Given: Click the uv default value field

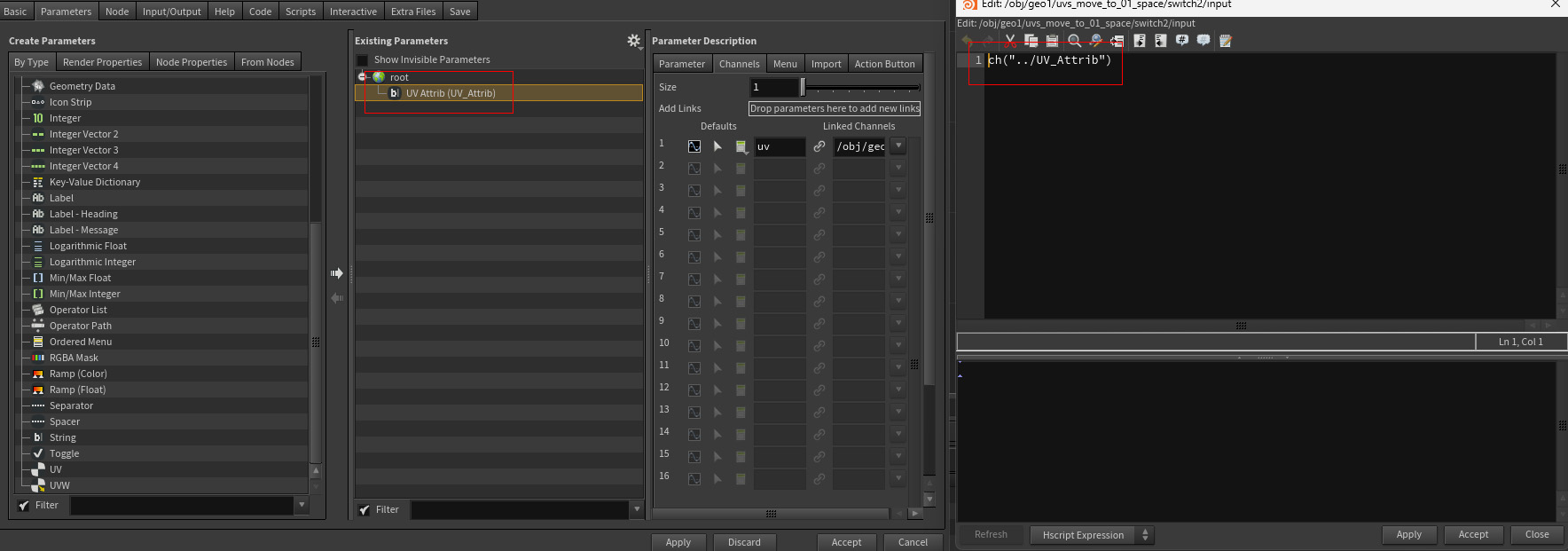Looking at the screenshot, I should [780, 146].
